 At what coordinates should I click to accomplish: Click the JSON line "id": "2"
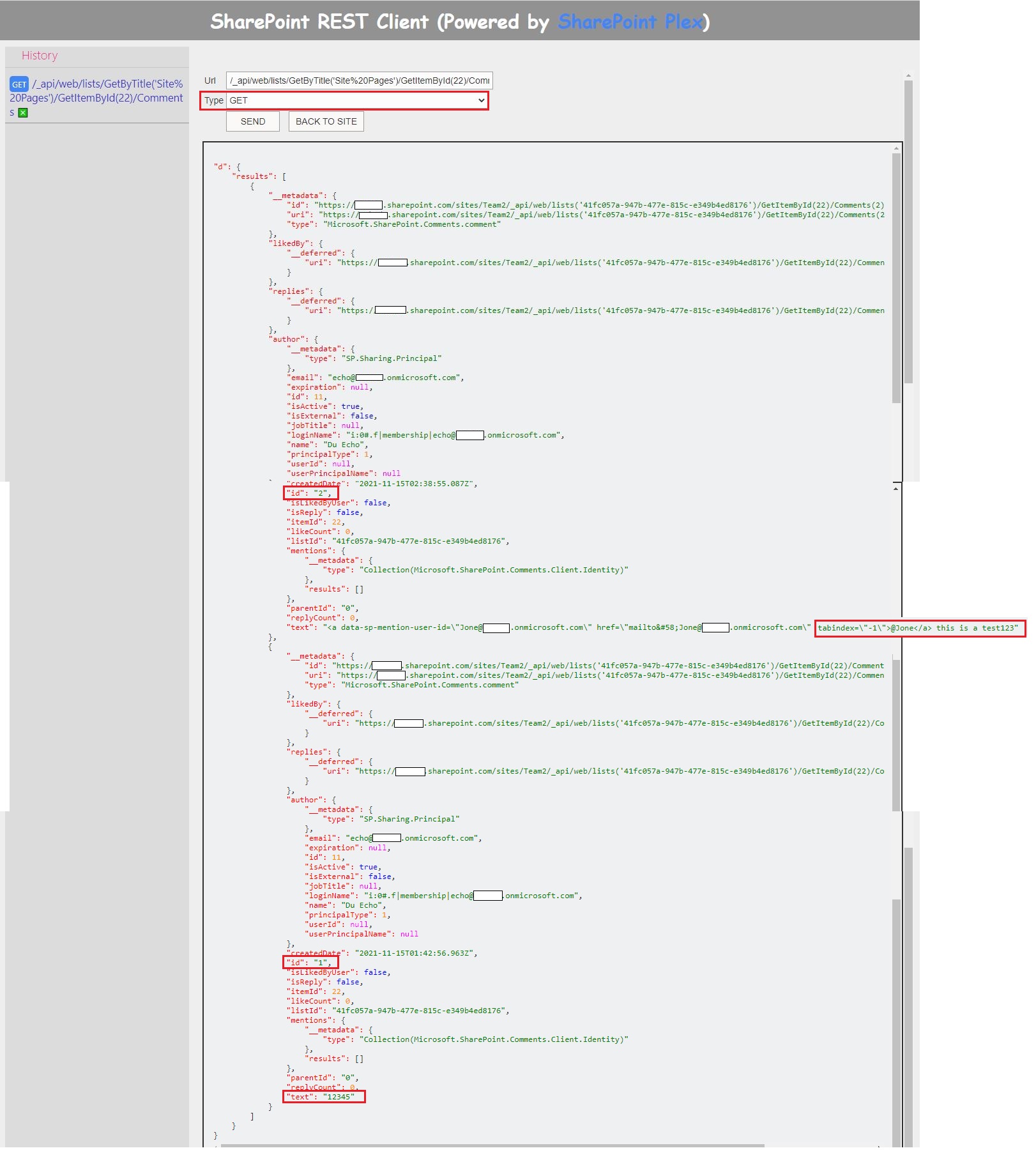310,493
